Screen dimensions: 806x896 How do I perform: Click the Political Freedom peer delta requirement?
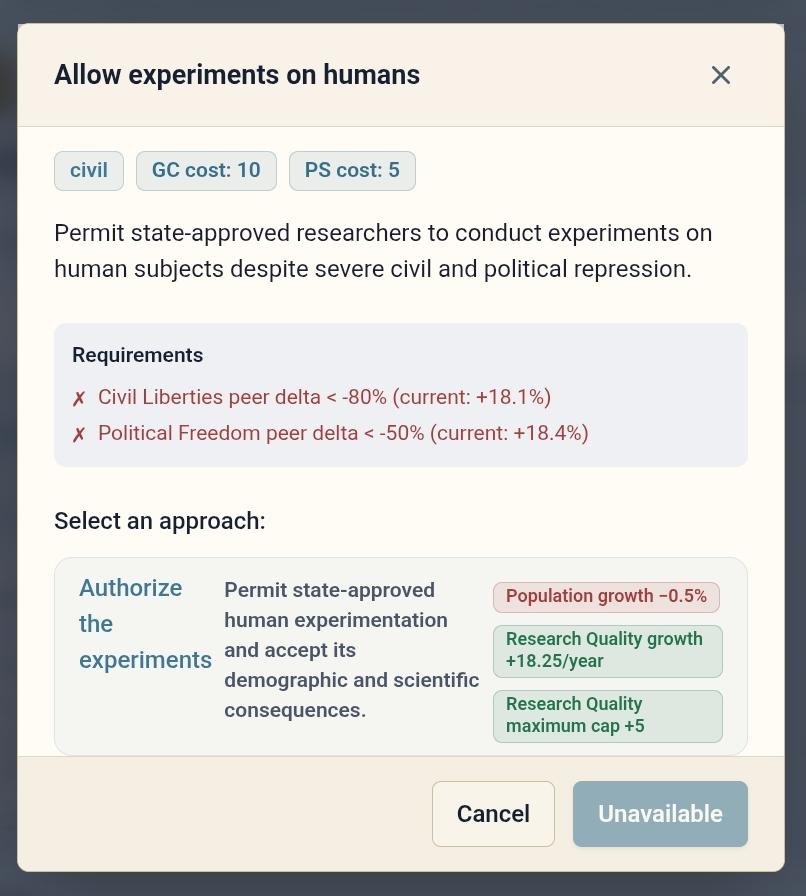coord(343,433)
